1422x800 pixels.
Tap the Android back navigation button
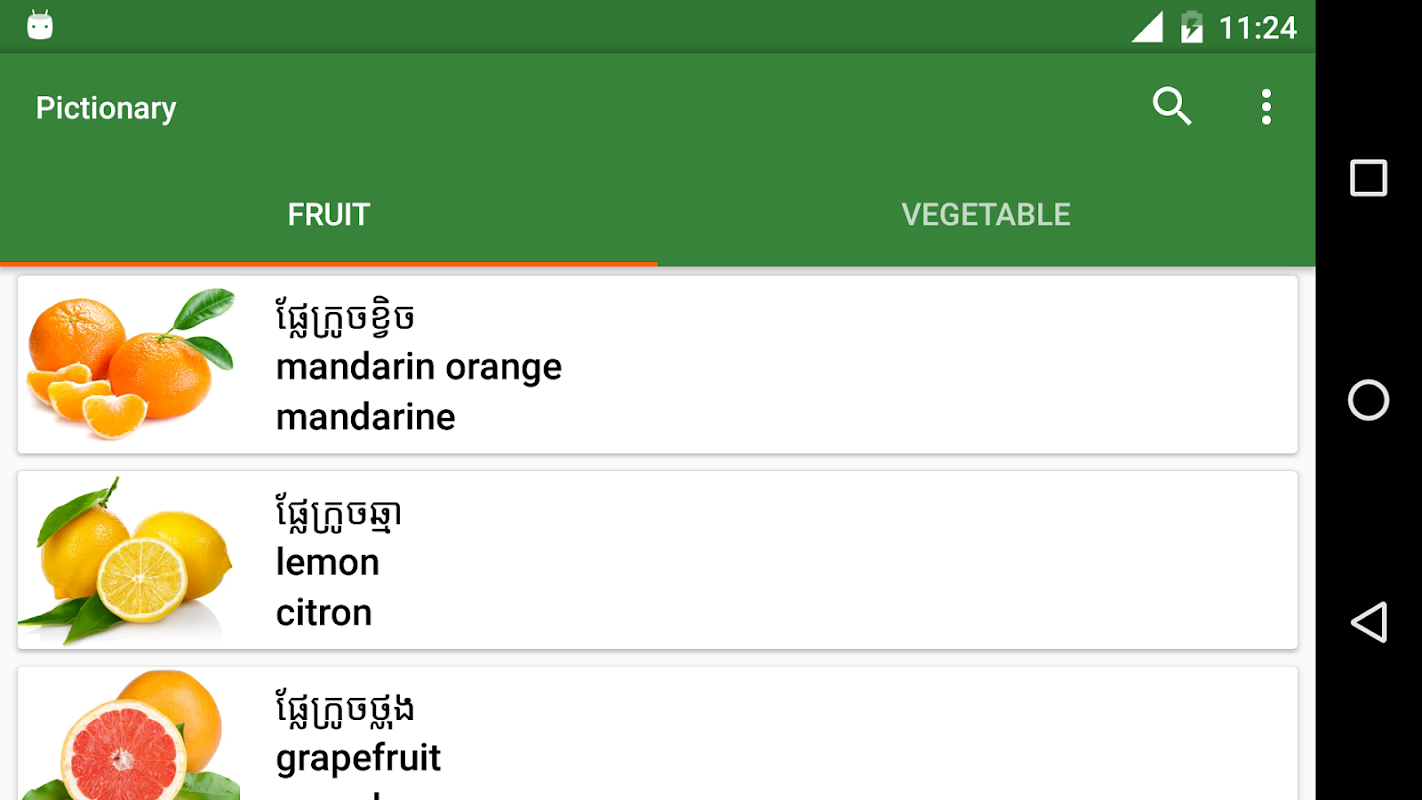point(1368,622)
